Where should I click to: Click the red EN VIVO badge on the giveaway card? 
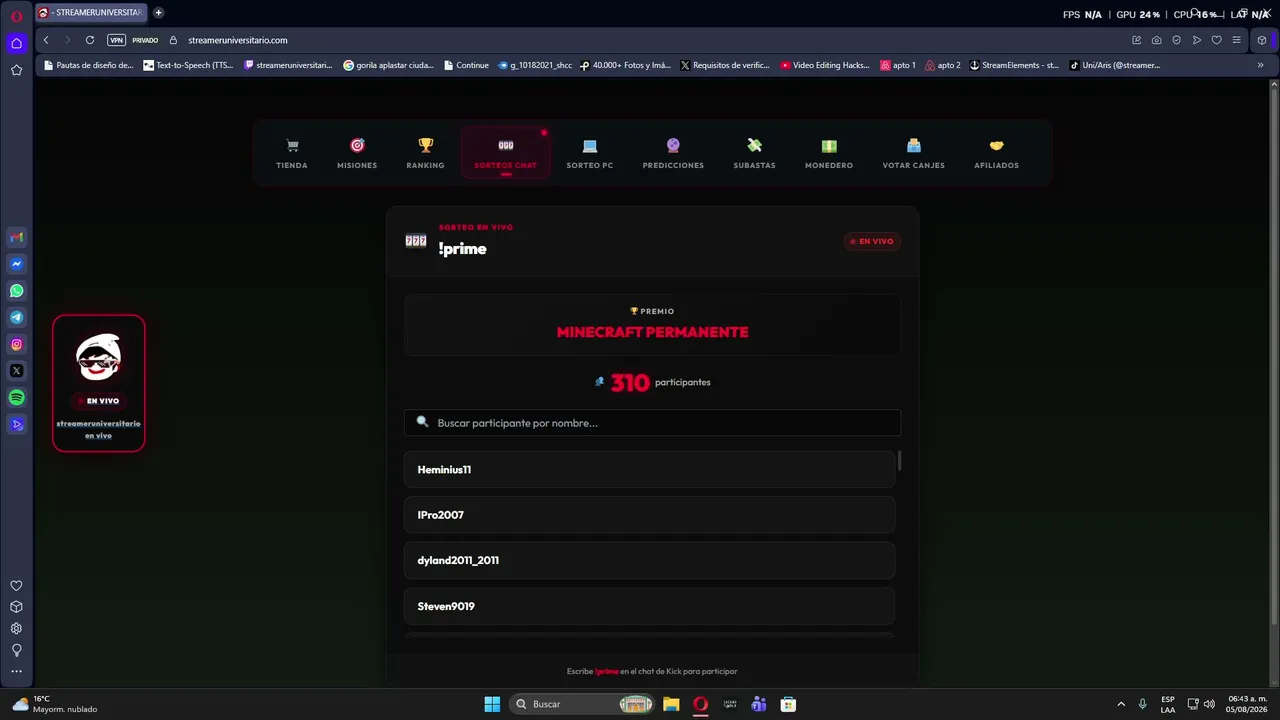click(x=872, y=241)
